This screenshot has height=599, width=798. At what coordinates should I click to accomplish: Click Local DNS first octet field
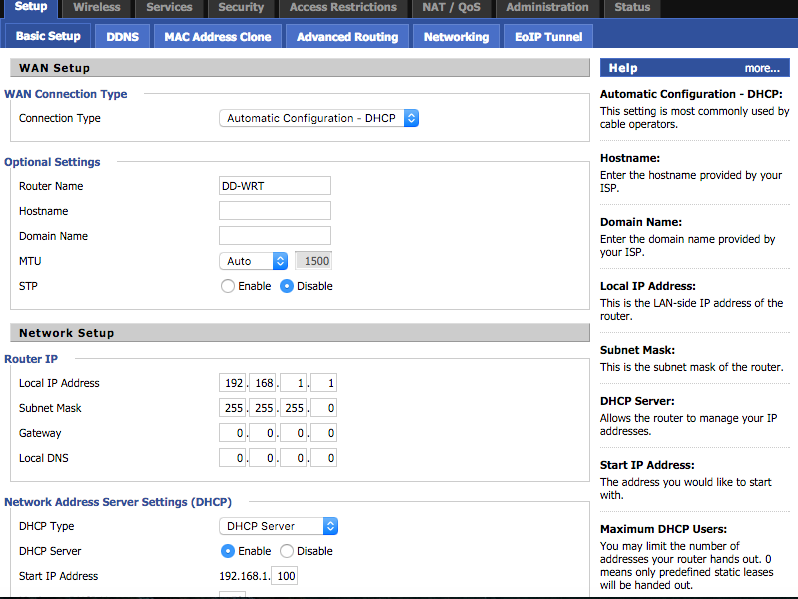(x=233, y=458)
